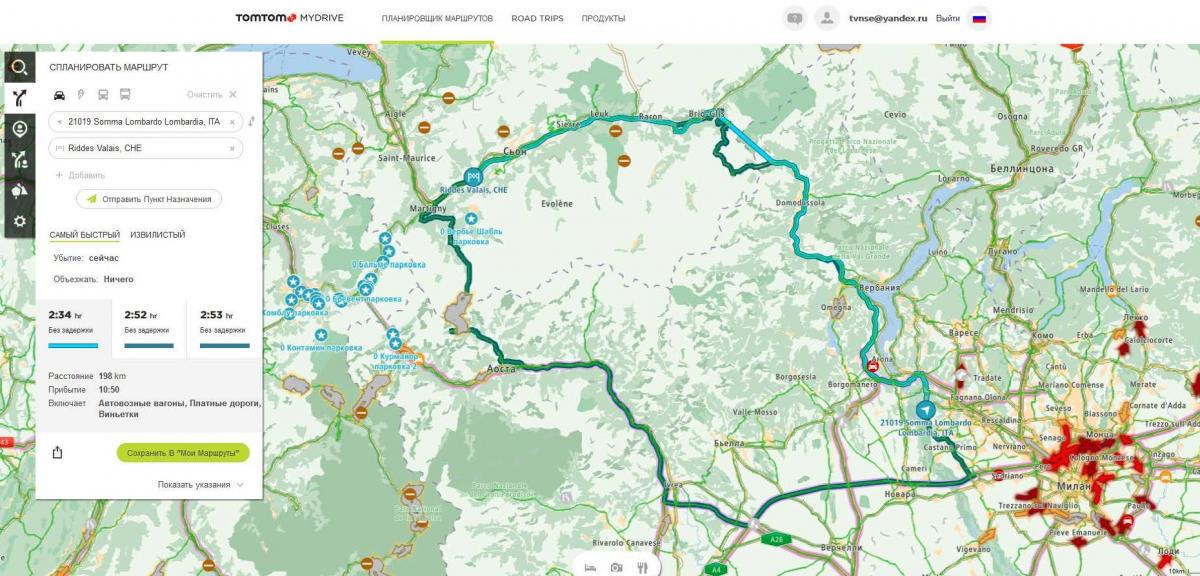Share the route using the share icon
The image size is (1200, 576).
57,453
